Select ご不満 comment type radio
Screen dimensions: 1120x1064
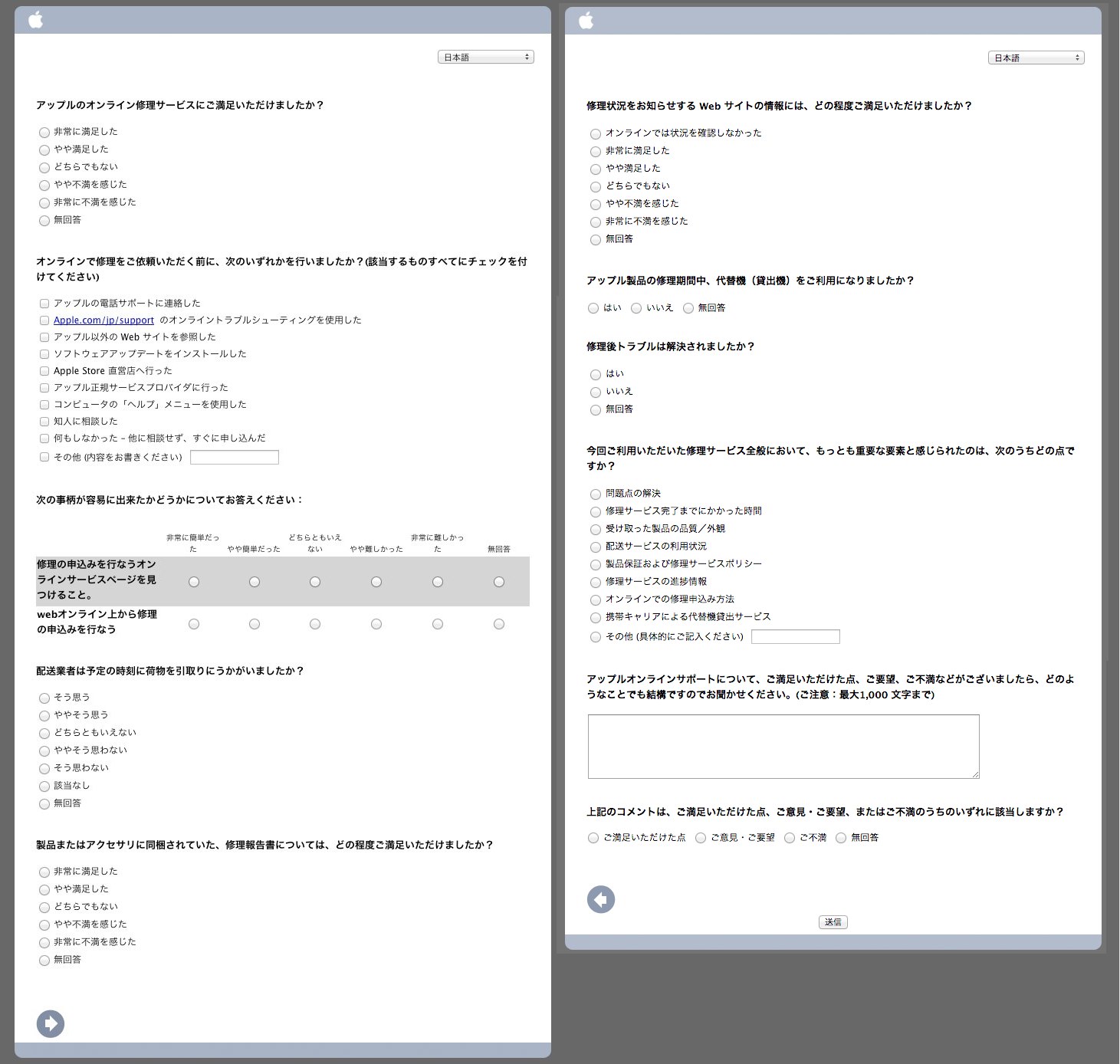pyautogui.click(x=790, y=838)
